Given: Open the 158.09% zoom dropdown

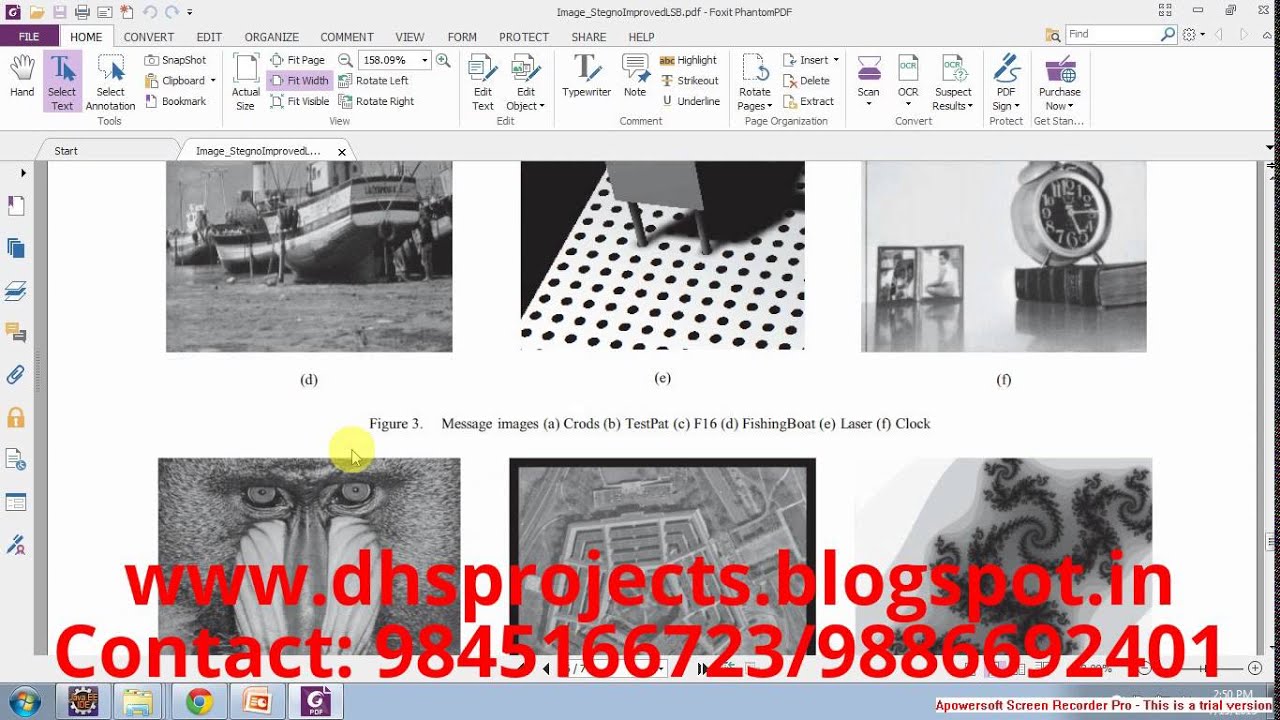Looking at the screenshot, I should 425,60.
